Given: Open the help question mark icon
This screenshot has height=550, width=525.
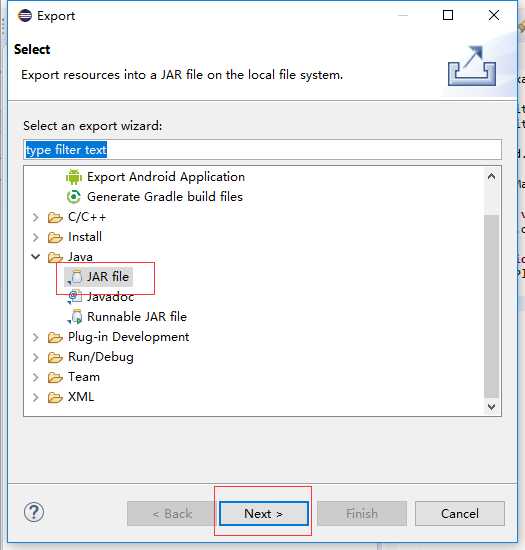Looking at the screenshot, I should point(34,512).
